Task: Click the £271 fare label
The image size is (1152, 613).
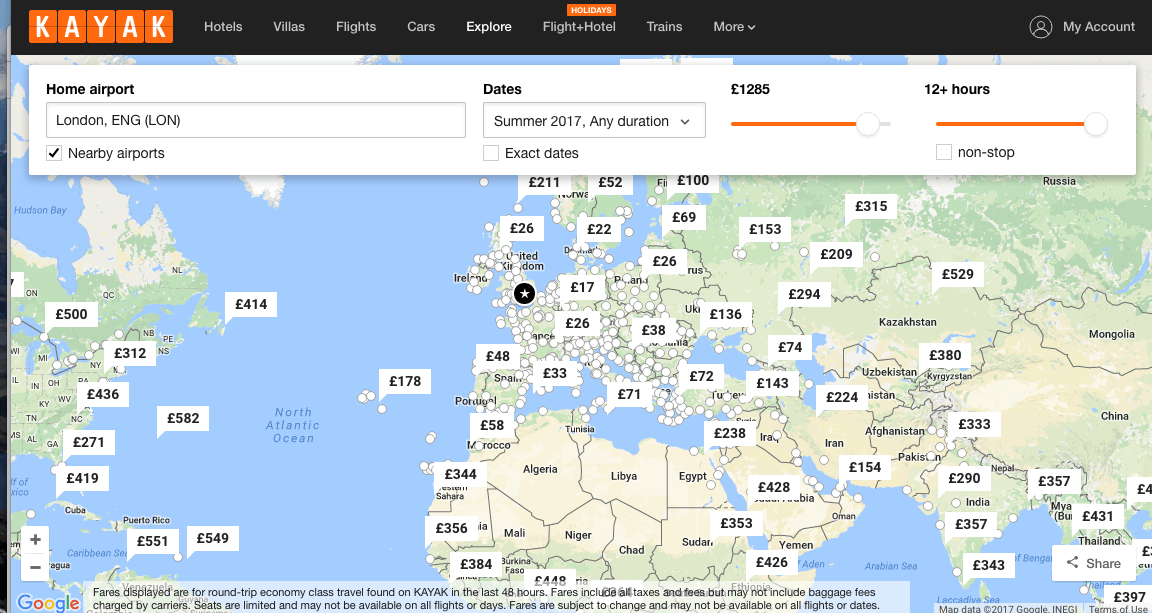Action: (89, 442)
